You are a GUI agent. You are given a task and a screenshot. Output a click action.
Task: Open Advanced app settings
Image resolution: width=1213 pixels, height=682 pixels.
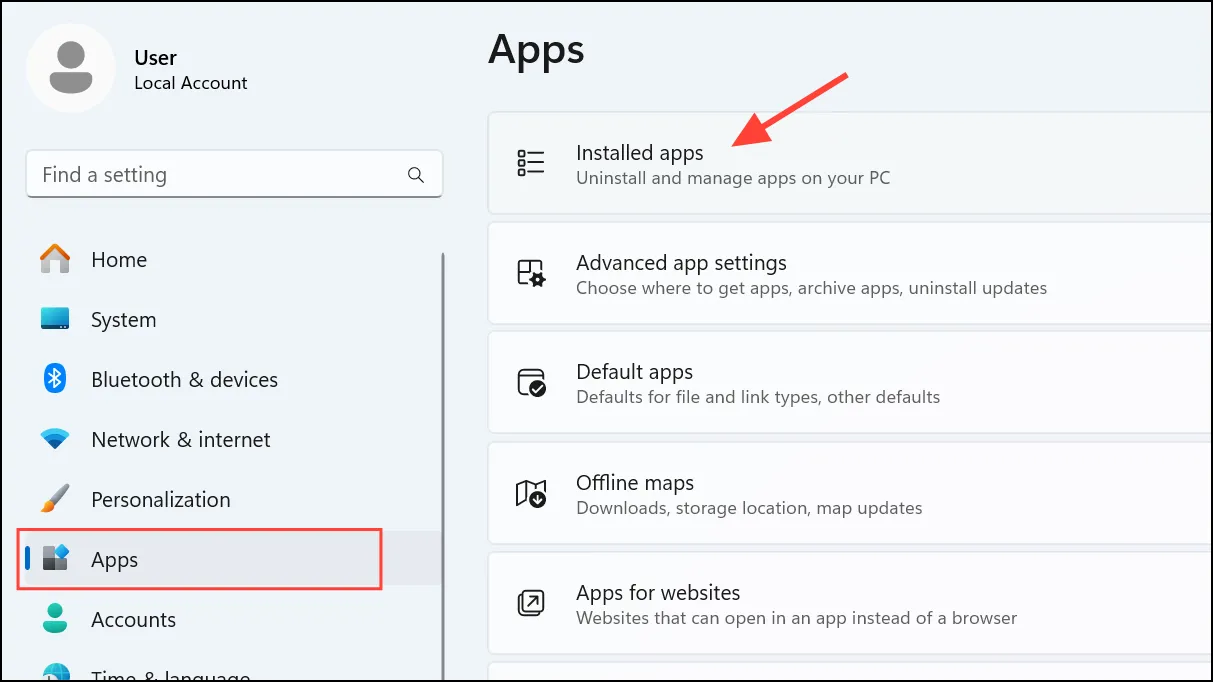tap(850, 273)
